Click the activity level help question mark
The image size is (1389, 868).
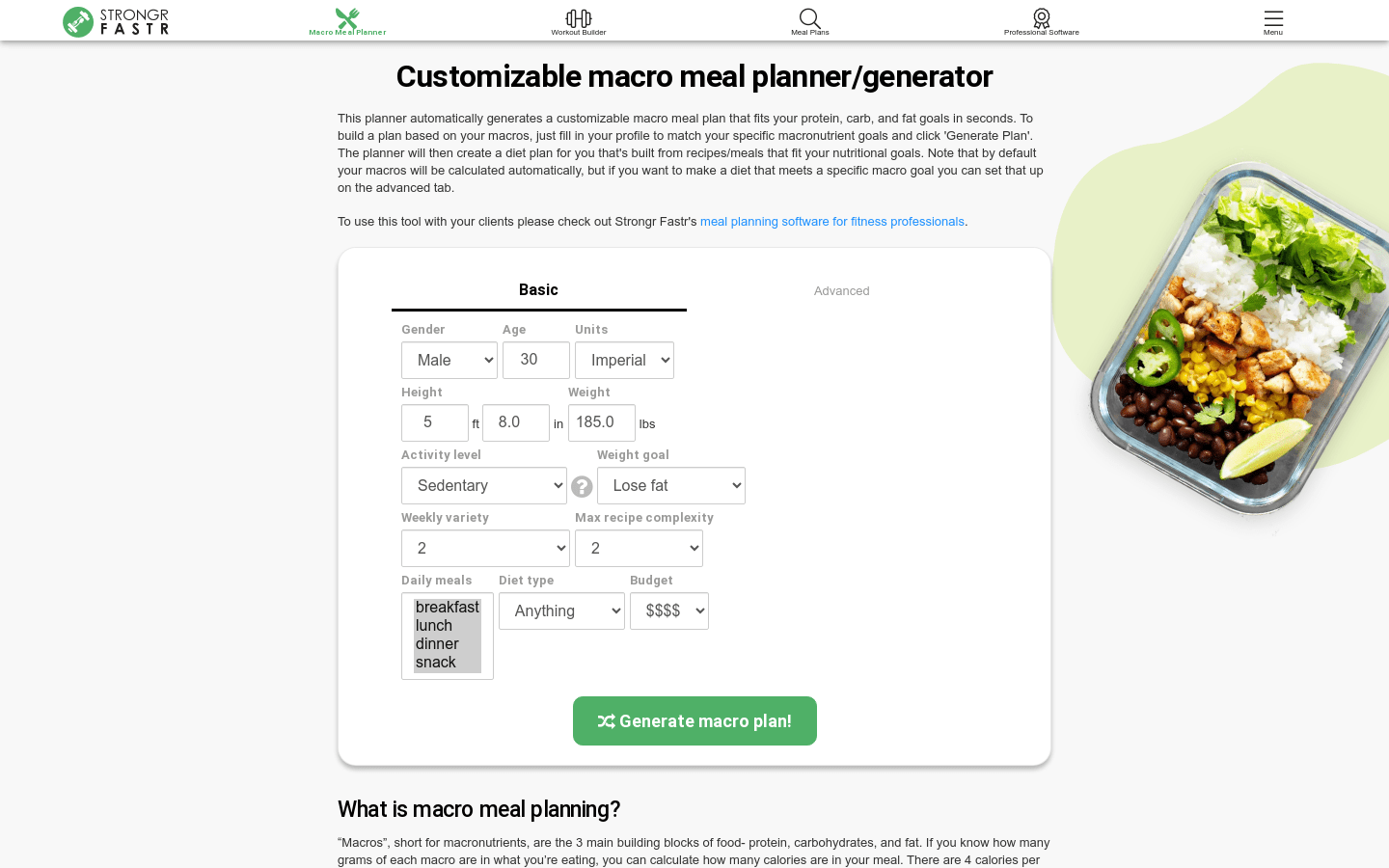click(582, 486)
